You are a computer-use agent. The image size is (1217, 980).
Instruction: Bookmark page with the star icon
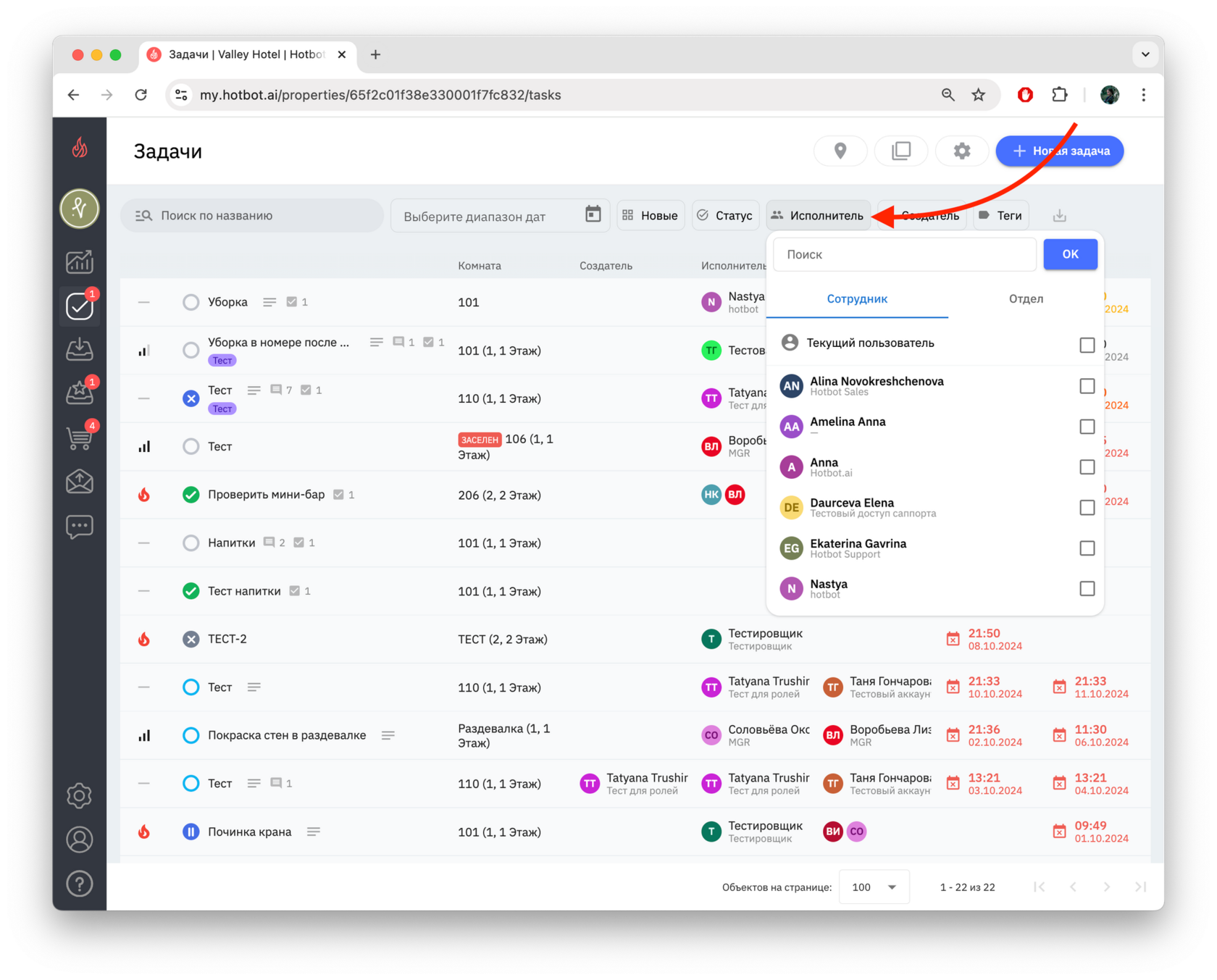coord(979,95)
